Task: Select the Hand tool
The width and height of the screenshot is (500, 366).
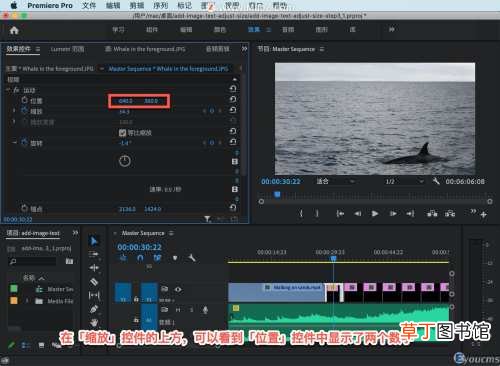Action: tap(94, 322)
